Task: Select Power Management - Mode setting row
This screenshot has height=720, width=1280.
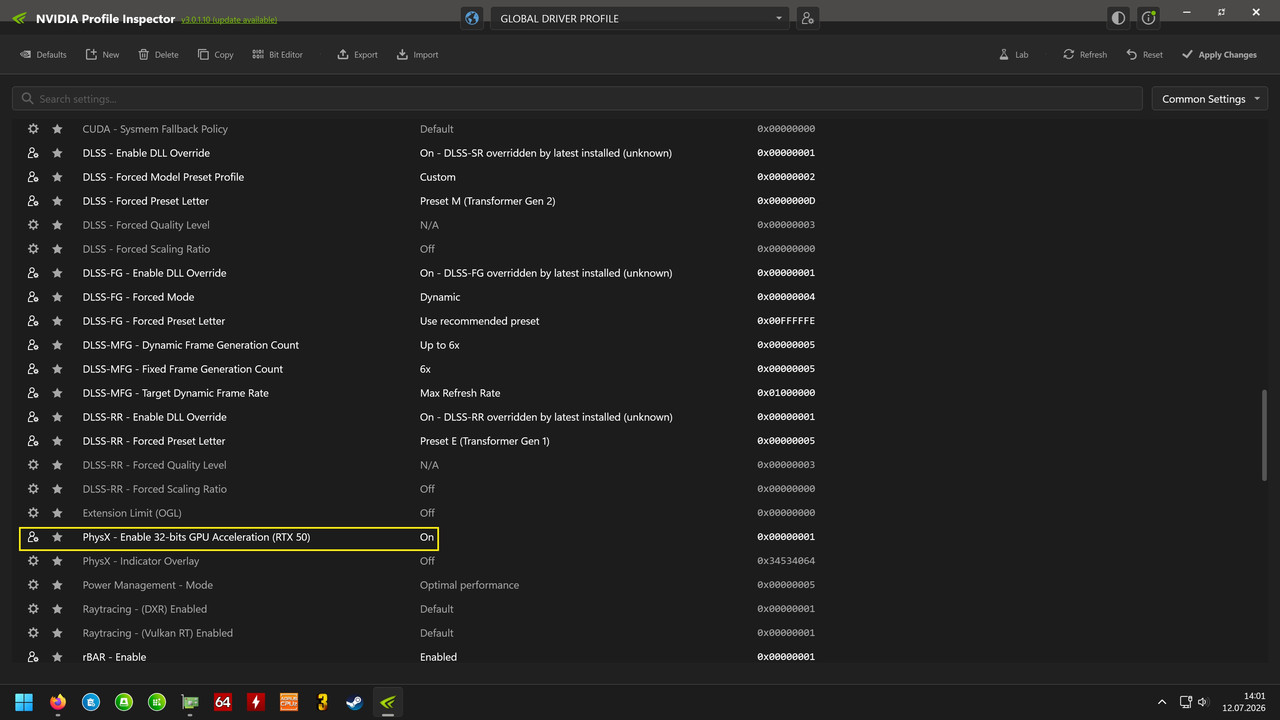Action: pos(420,585)
